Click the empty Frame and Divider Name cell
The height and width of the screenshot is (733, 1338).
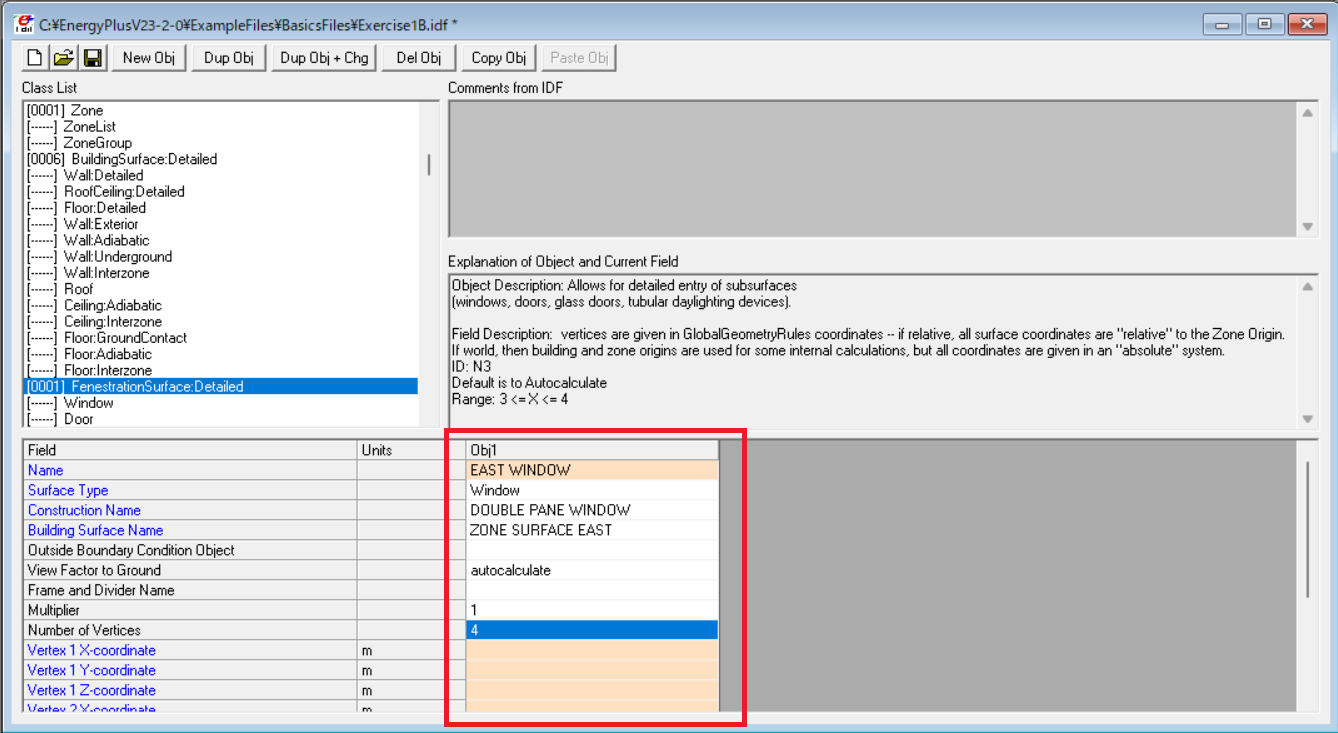592,590
